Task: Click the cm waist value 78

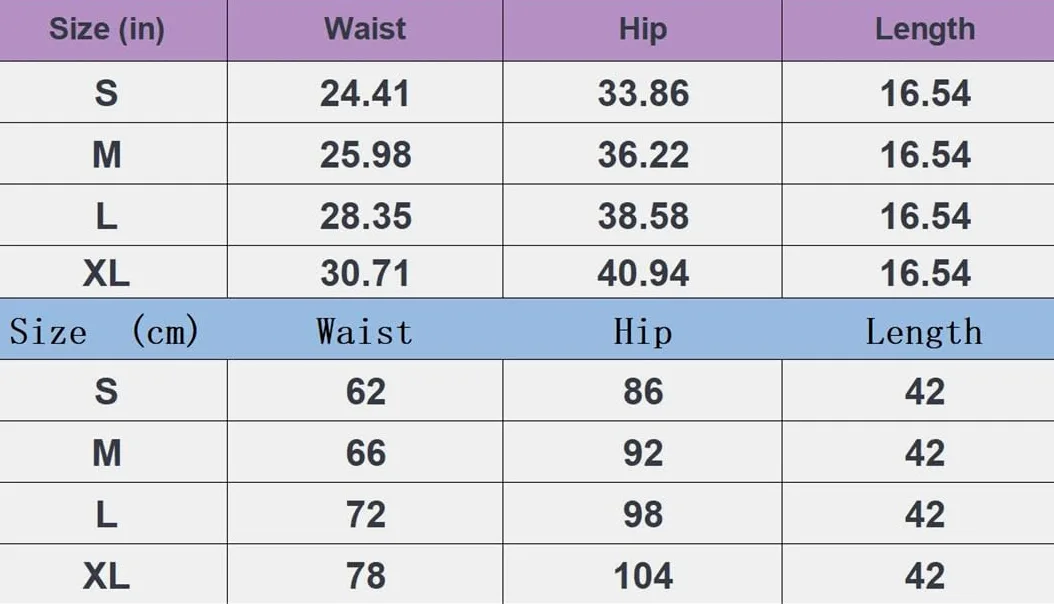Action: (x=366, y=576)
